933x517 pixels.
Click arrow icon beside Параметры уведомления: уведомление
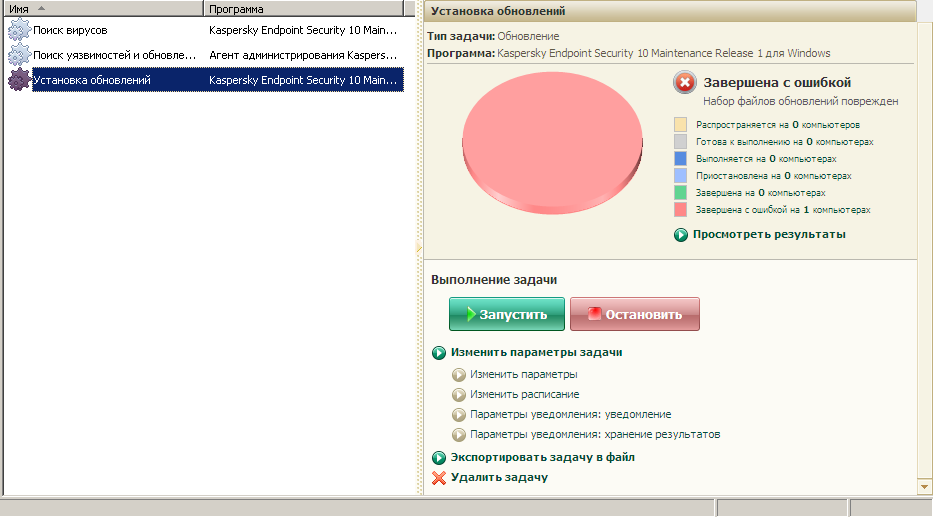click(x=458, y=415)
